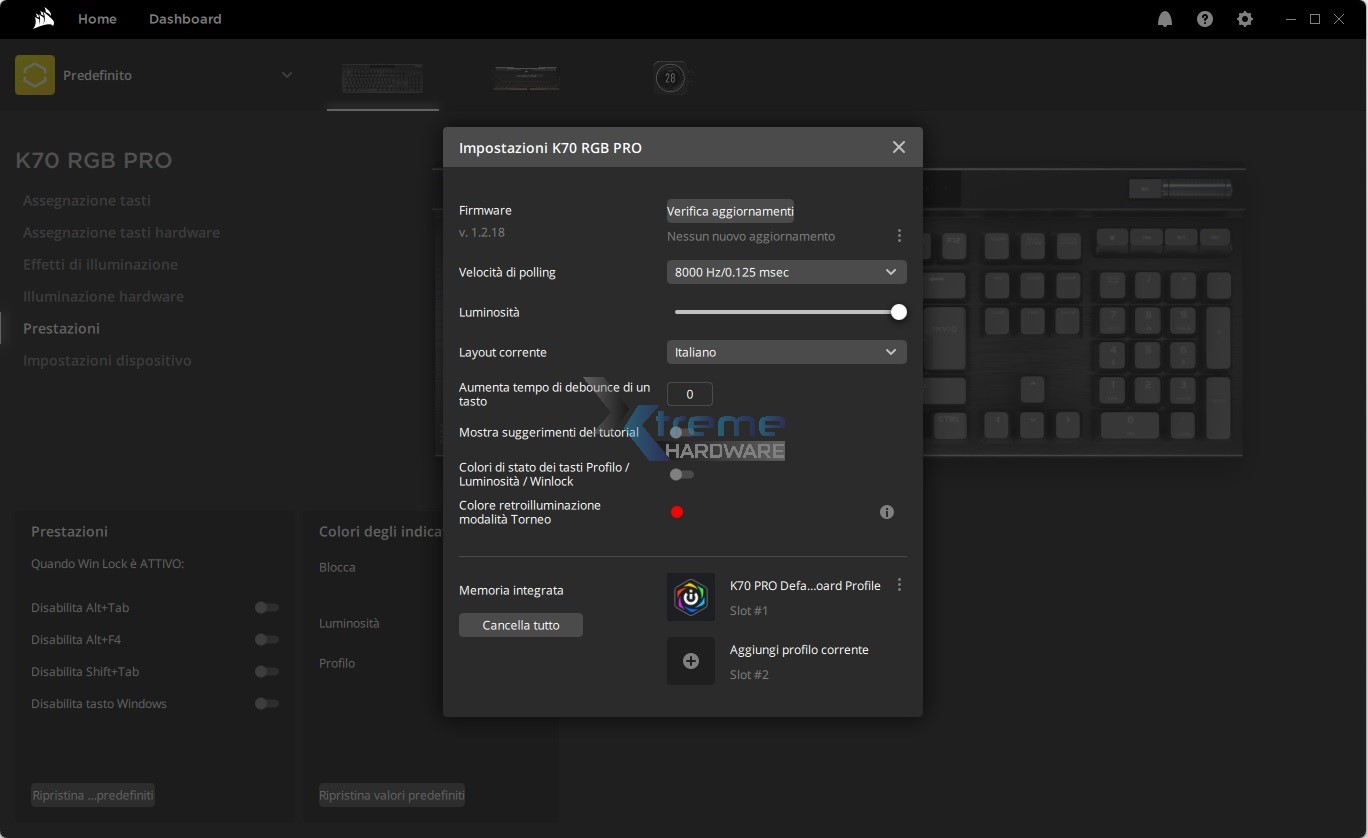Click info icon beside Torneo color
The height and width of the screenshot is (838, 1368).
[886, 512]
